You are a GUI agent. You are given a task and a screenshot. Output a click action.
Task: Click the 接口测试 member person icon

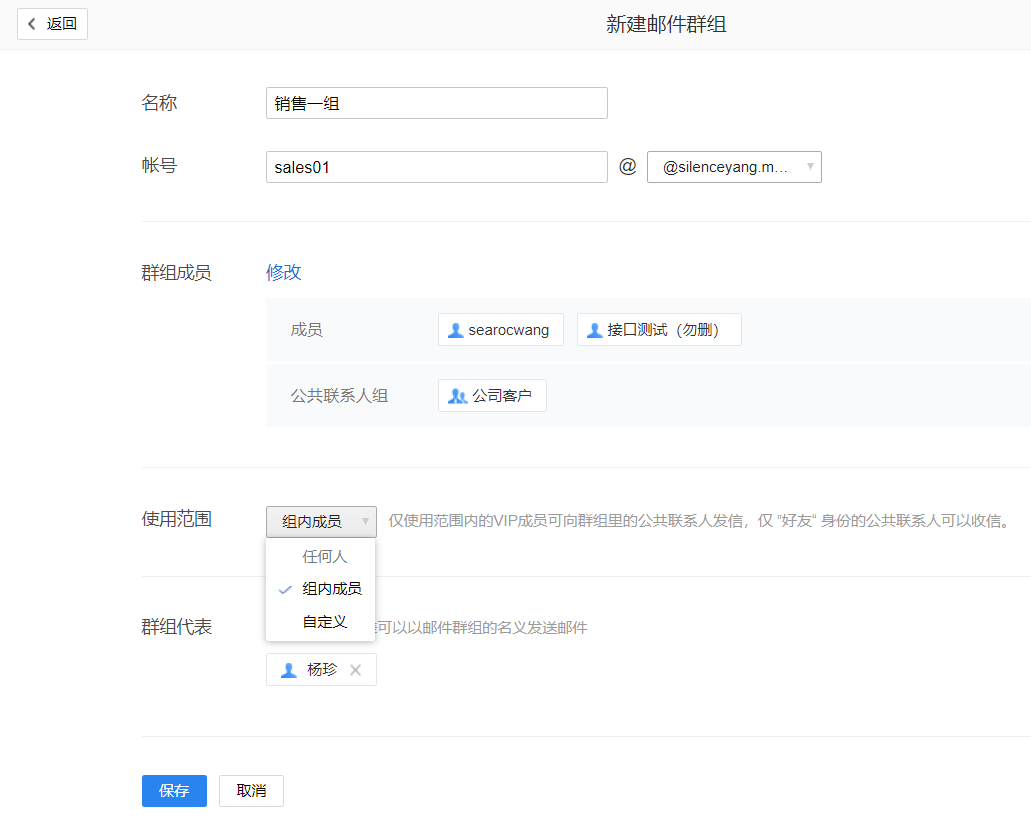(594, 330)
